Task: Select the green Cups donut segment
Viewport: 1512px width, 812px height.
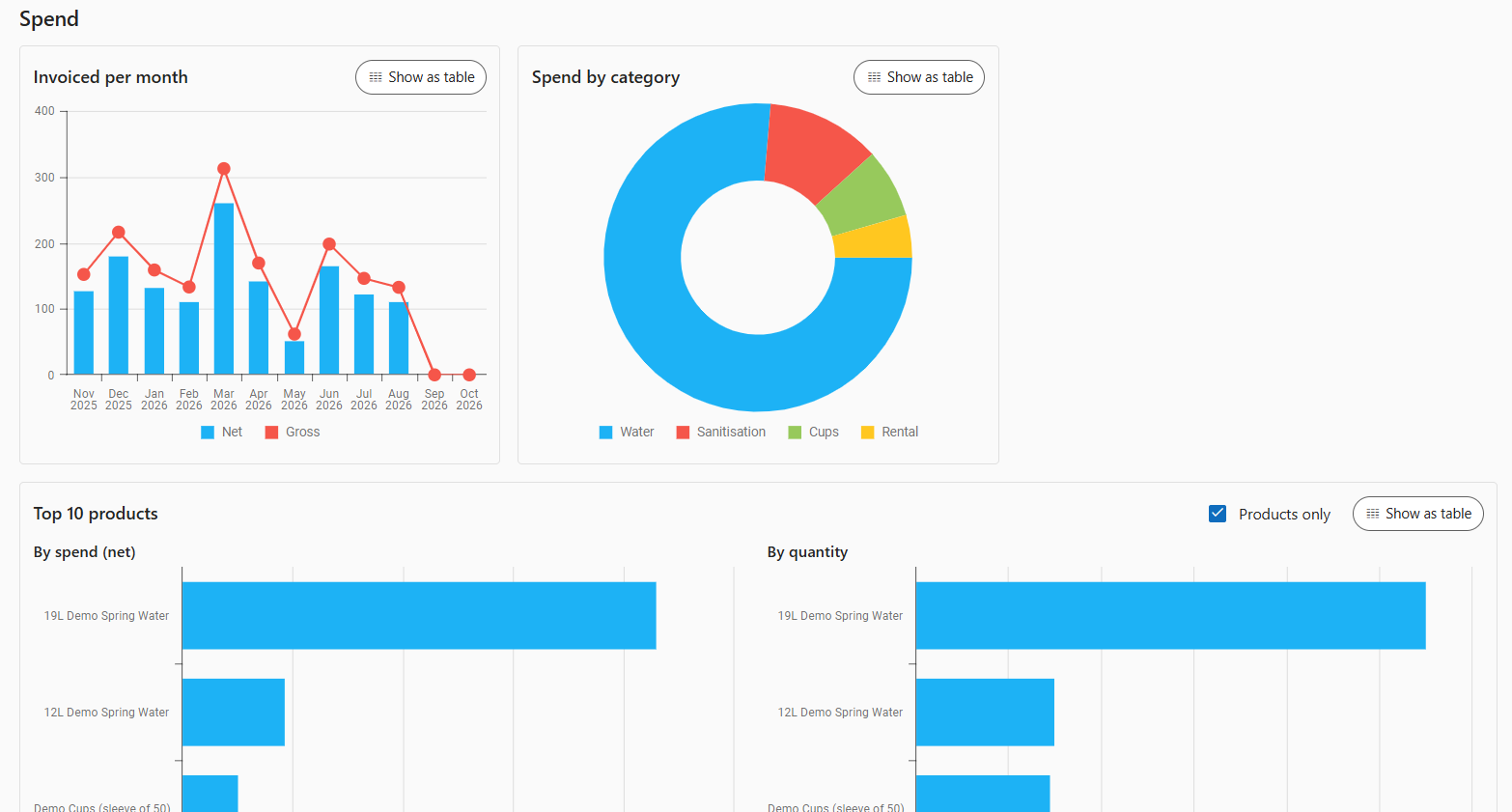Action: 864,198
